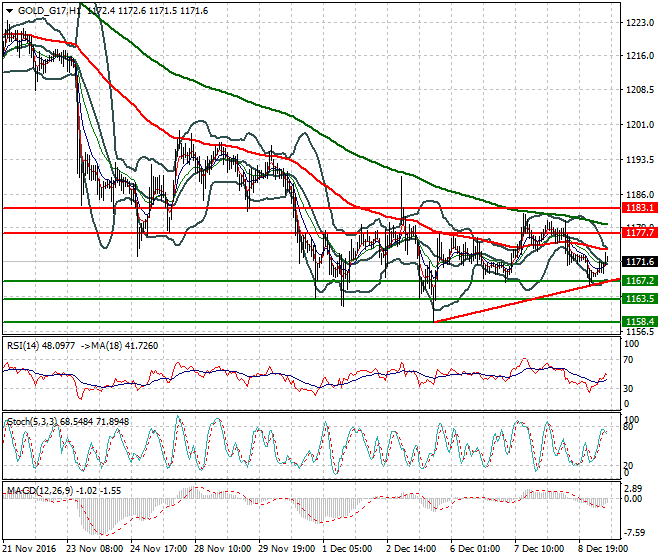The image size is (660, 560).
Task: Click the 7 Dec 10:00 time label
Action: click(x=539, y=549)
